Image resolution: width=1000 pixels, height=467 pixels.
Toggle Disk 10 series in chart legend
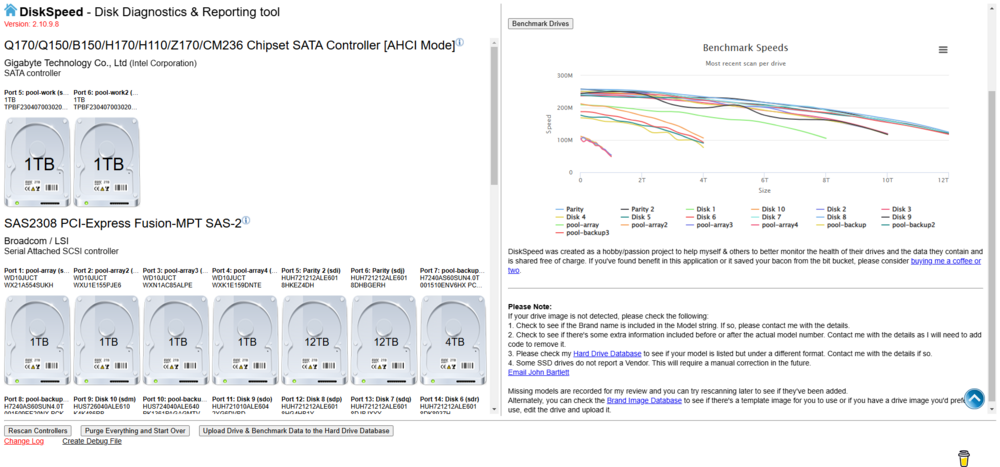[767, 209]
